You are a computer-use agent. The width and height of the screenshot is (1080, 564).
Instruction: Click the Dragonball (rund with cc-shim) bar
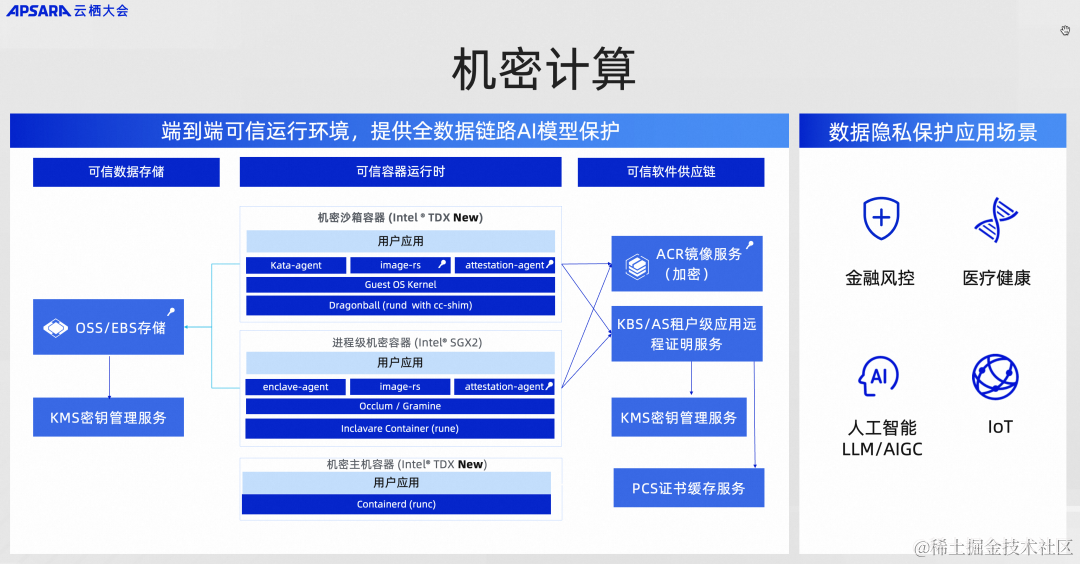[x=400, y=305]
